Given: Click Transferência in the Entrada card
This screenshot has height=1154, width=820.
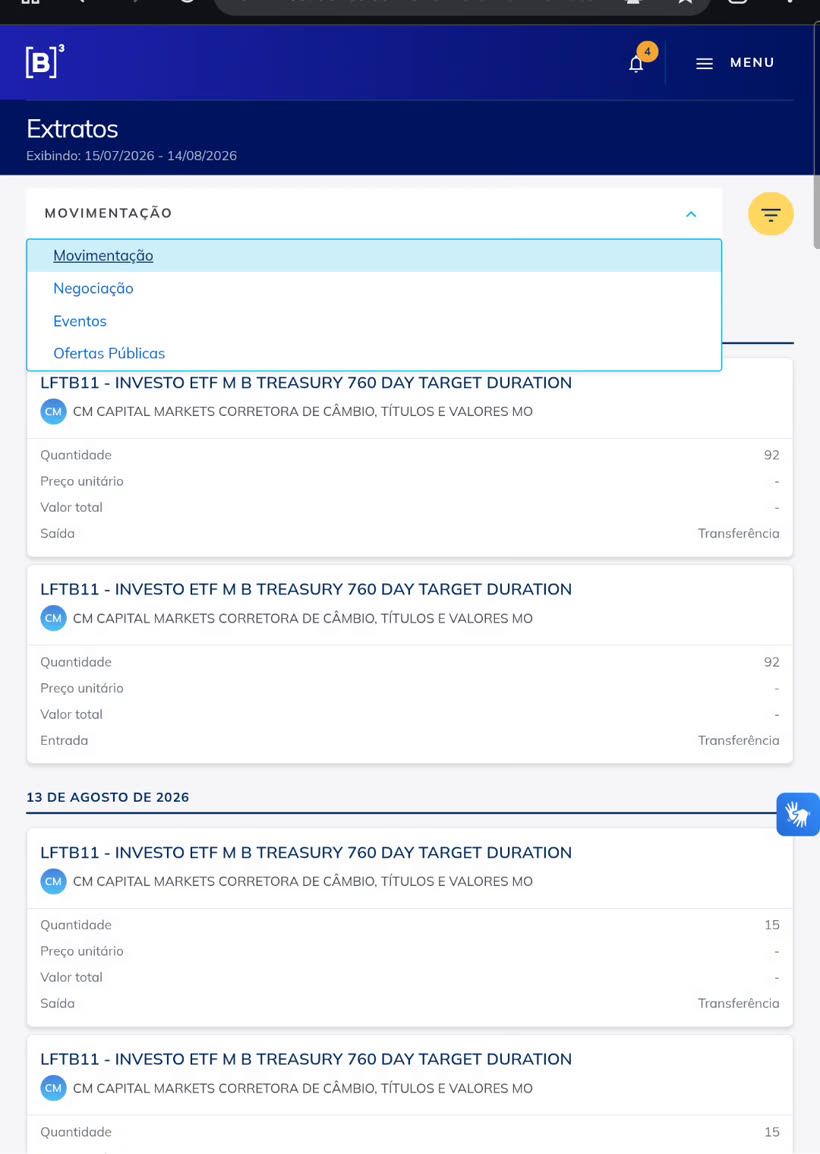Looking at the screenshot, I should [738, 740].
